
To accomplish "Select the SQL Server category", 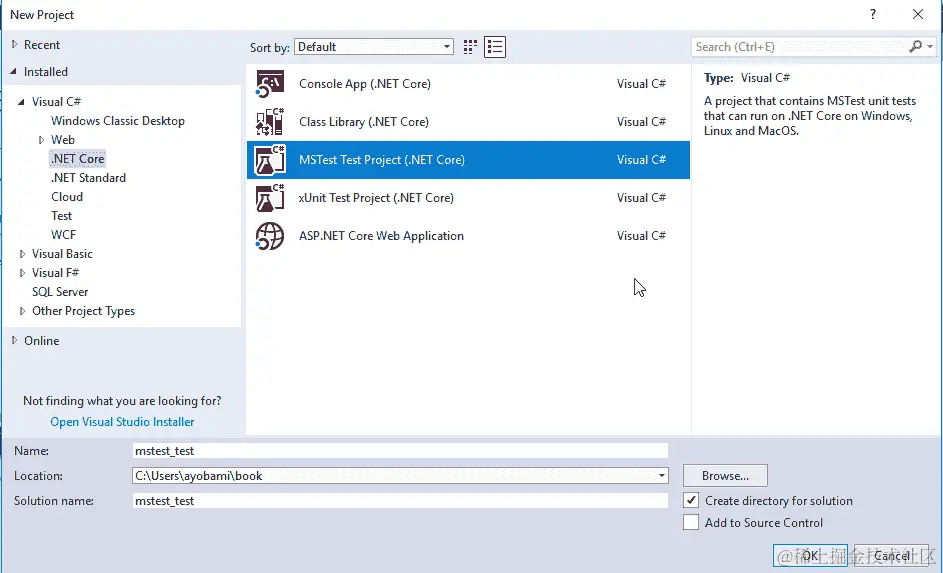I will (60, 292).
